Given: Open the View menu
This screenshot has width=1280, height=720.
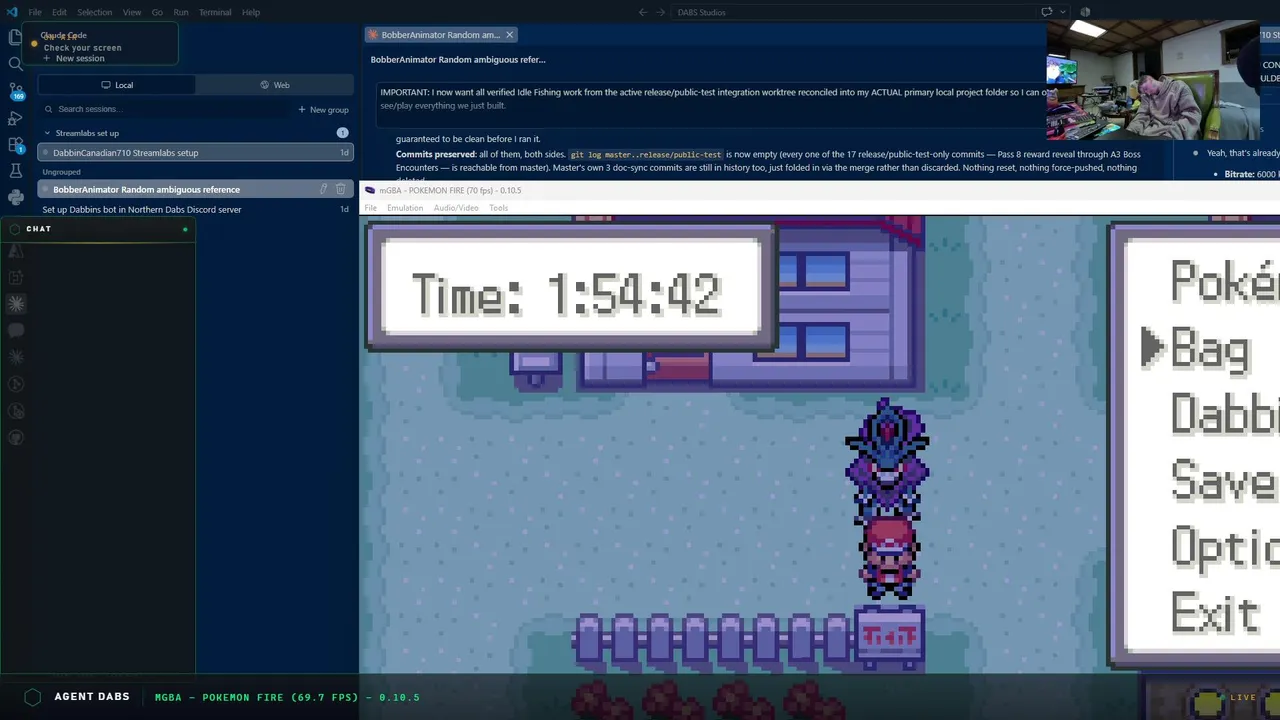Looking at the screenshot, I should pos(132,12).
